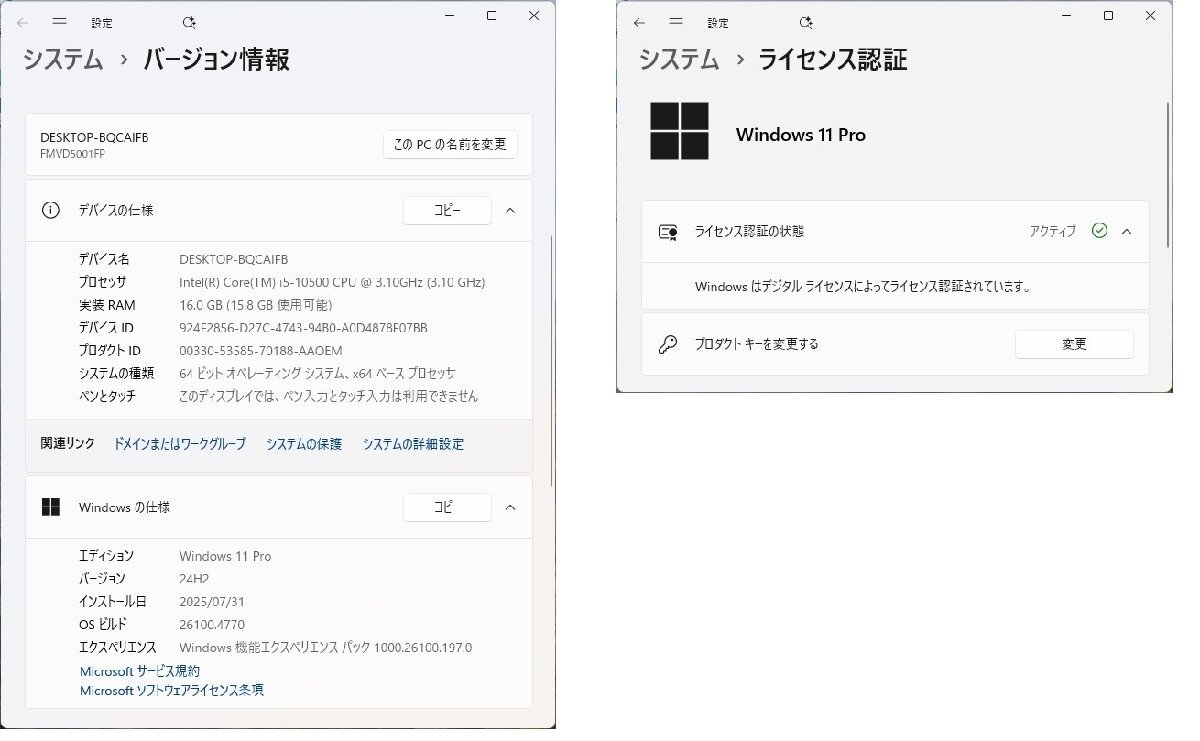
Task: Click バージョン情報 page heading
Action: [217, 60]
